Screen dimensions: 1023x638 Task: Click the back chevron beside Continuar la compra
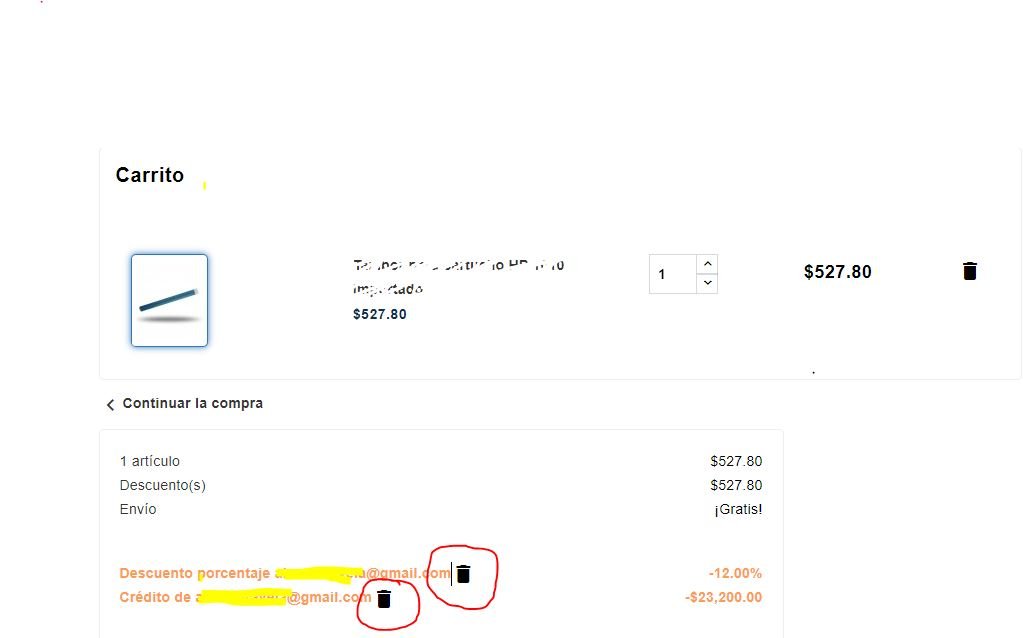point(110,404)
